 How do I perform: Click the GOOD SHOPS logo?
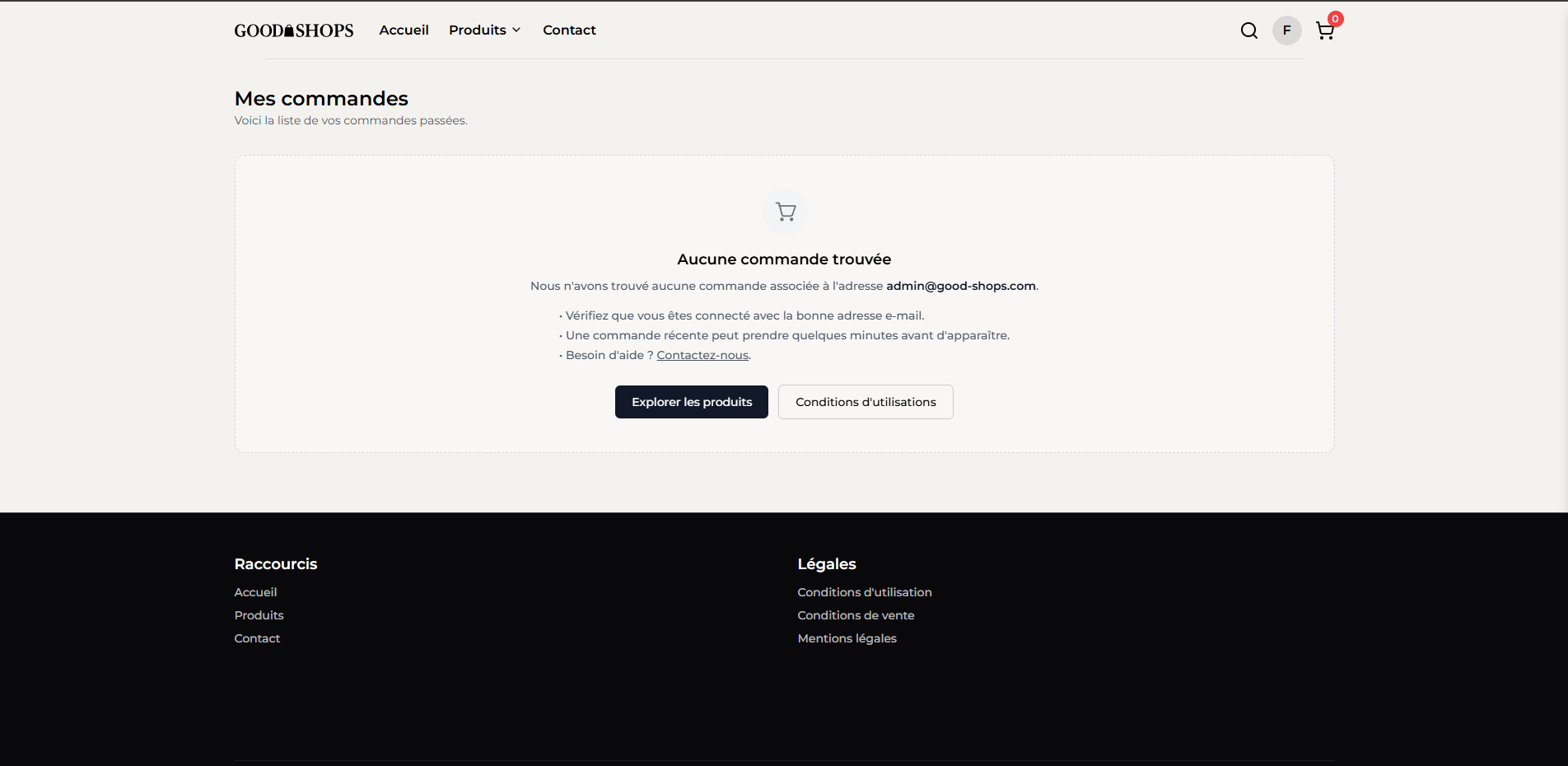[294, 30]
